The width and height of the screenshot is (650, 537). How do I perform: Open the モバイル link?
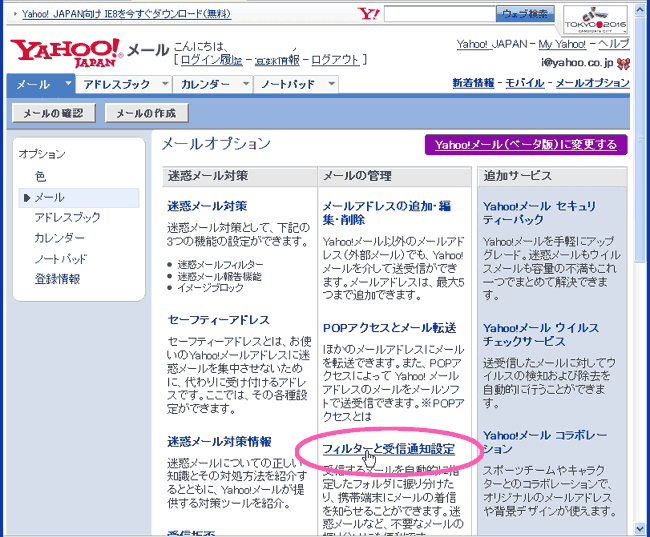pos(525,83)
